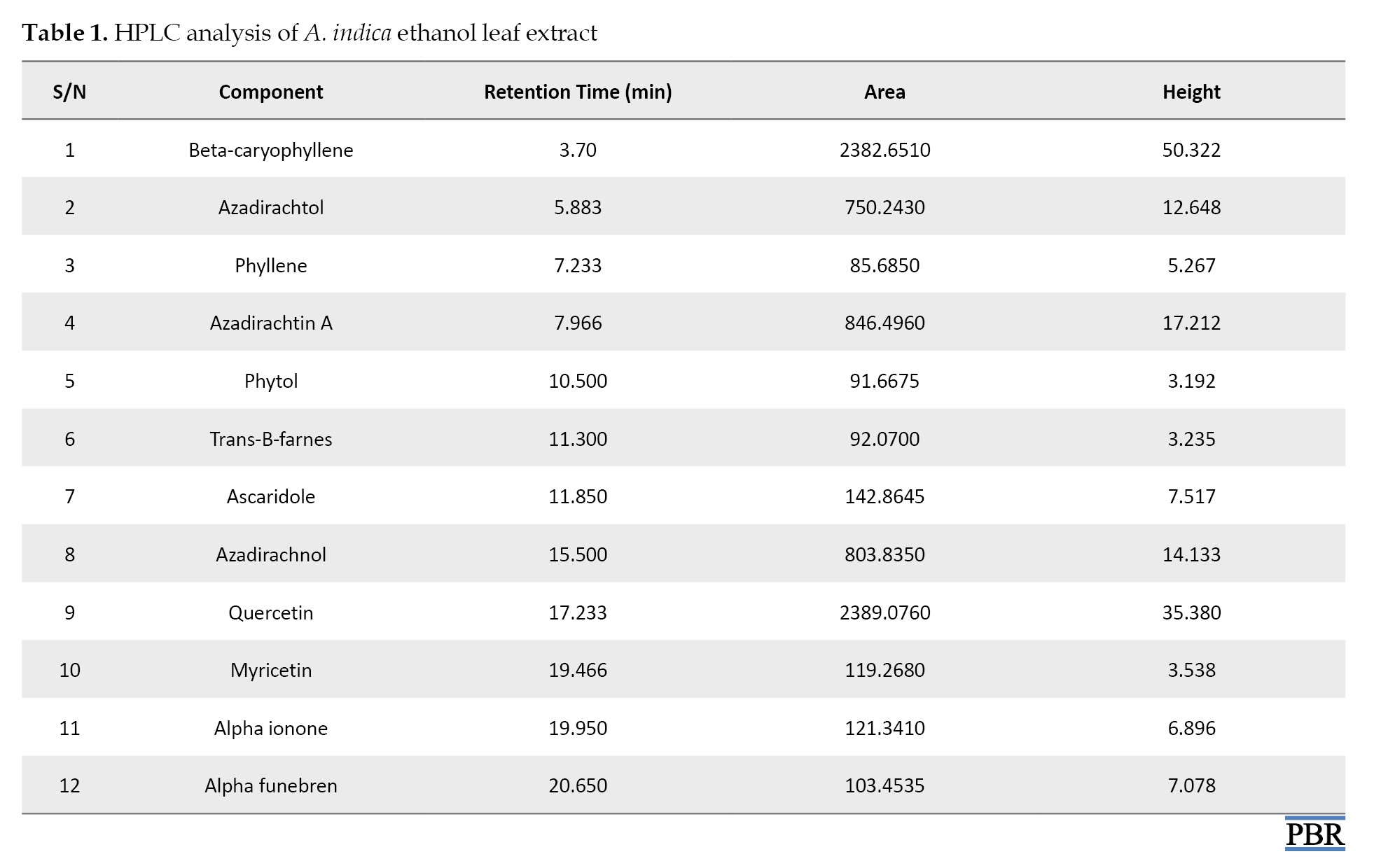Image resolution: width=1374 pixels, height=868 pixels.
Task: Click the Phytol component entry
Action: pyautogui.click(x=270, y=381)
